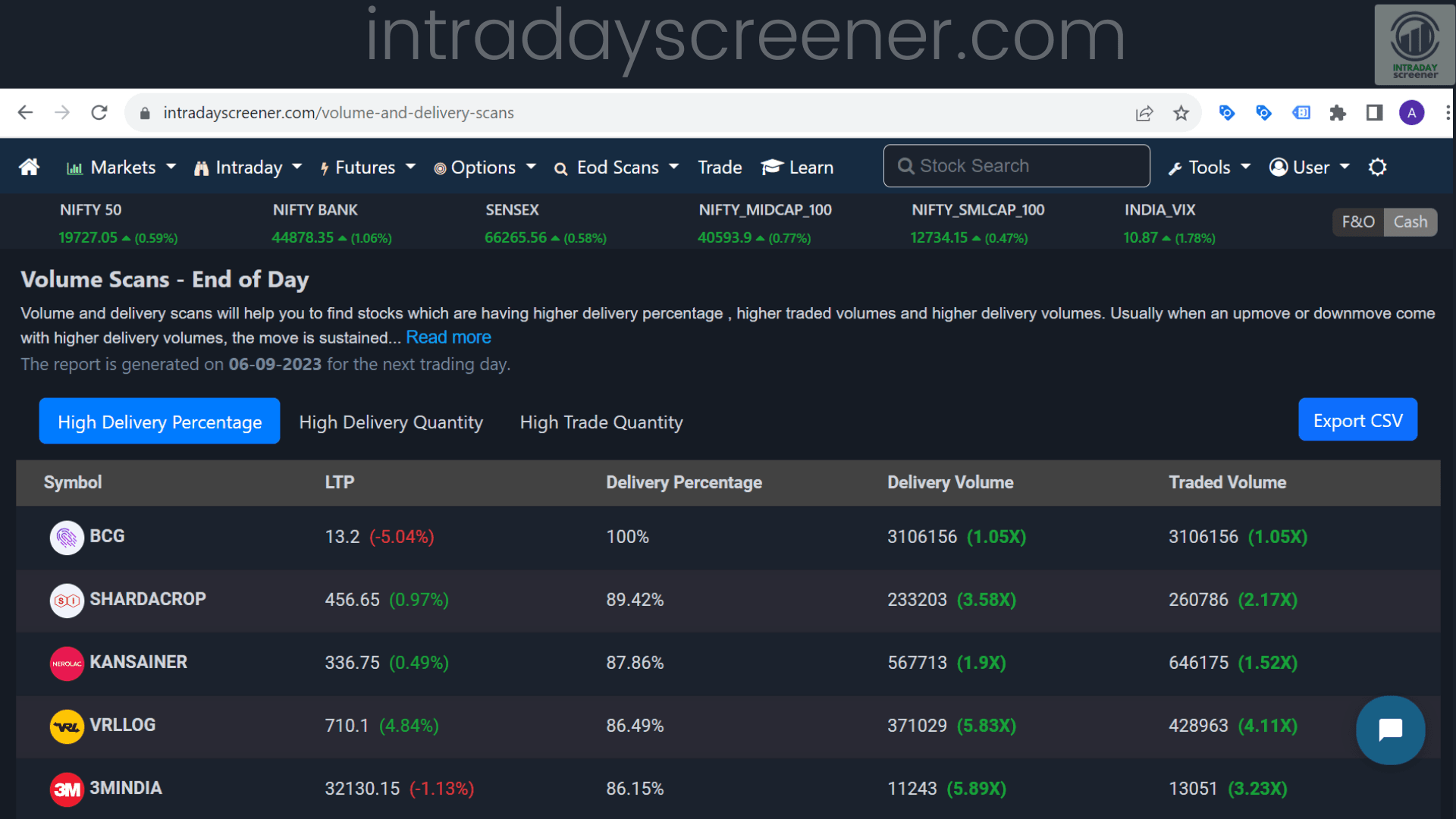
Task: Focus the Stock Search field
Action: pos(1016,166)
